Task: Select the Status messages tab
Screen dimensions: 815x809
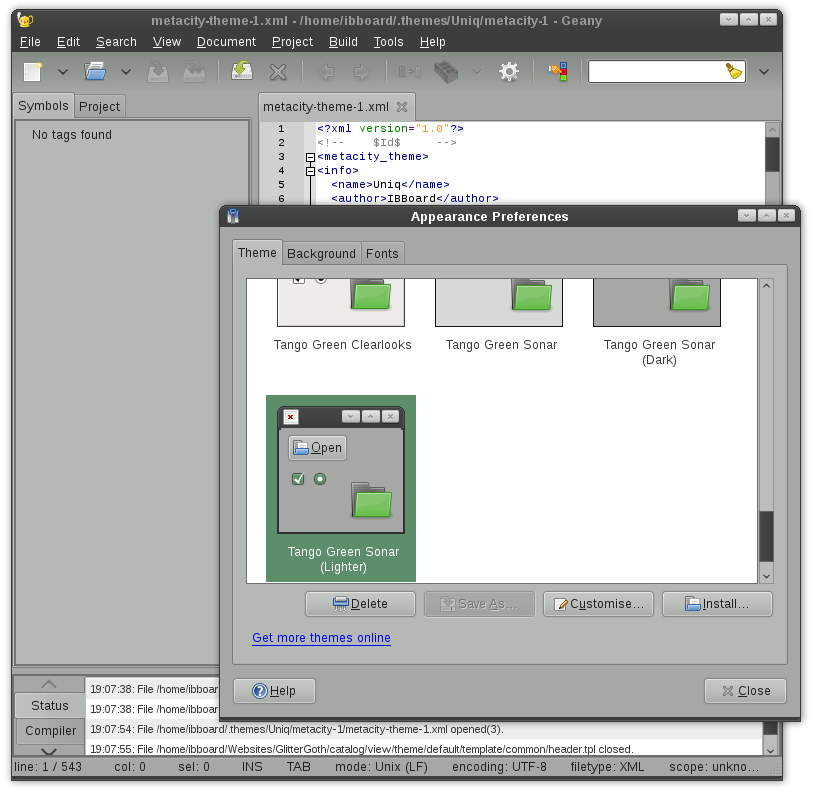Action: [x=49, y=706]
